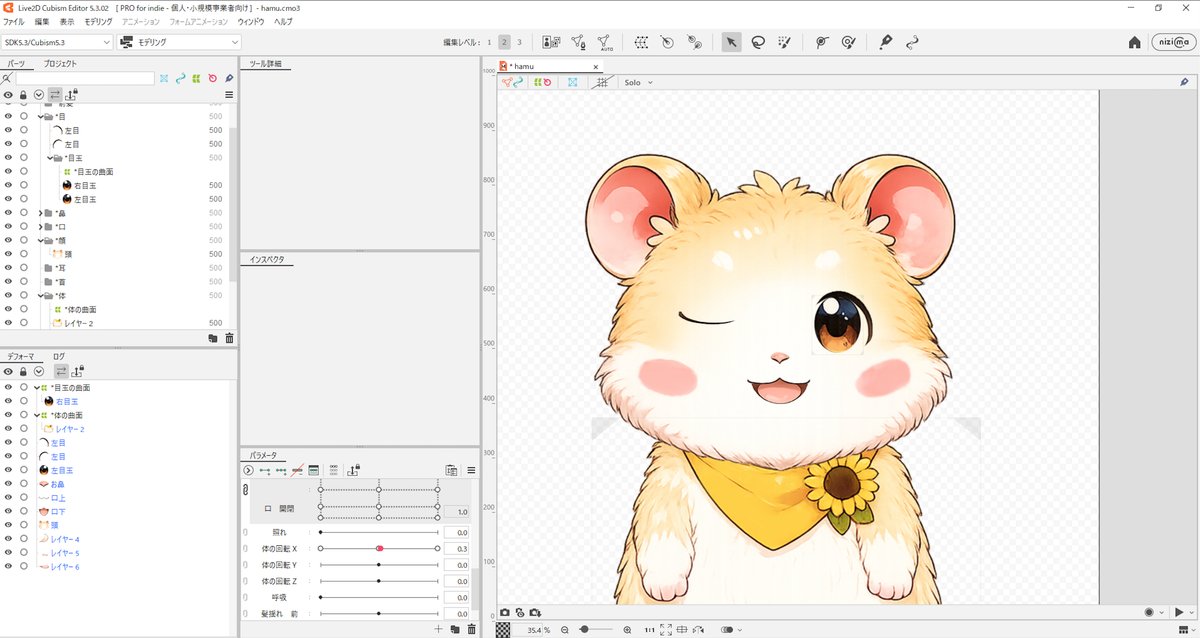The height and width of the screenshot is (638, 1200).
Task: Set edit level to 3
Action: (519, 42)
